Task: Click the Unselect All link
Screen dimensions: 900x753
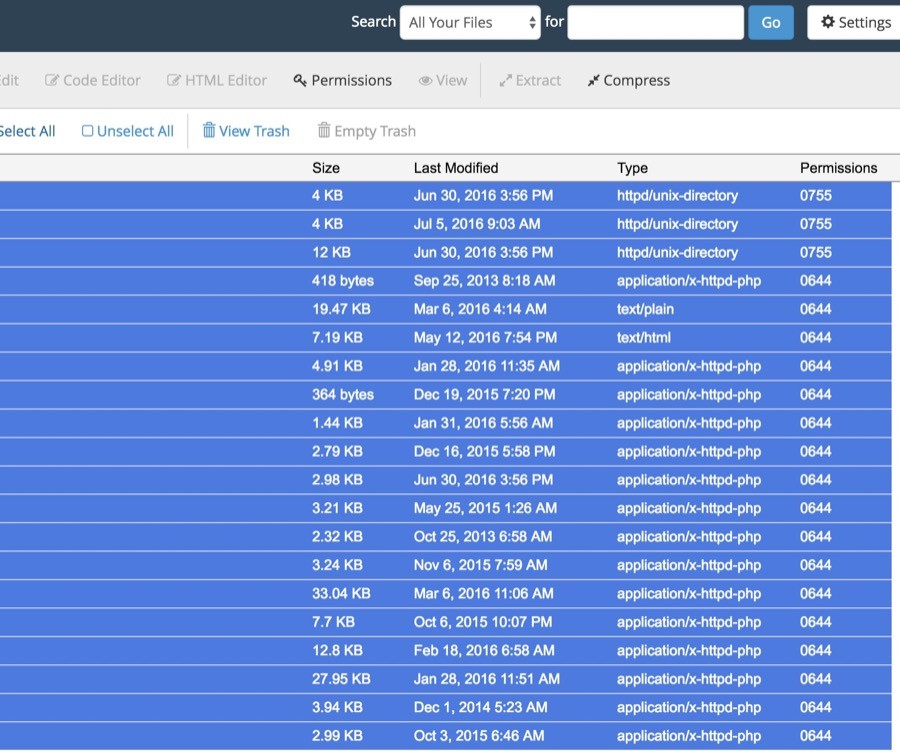Action: click(127, 131)
